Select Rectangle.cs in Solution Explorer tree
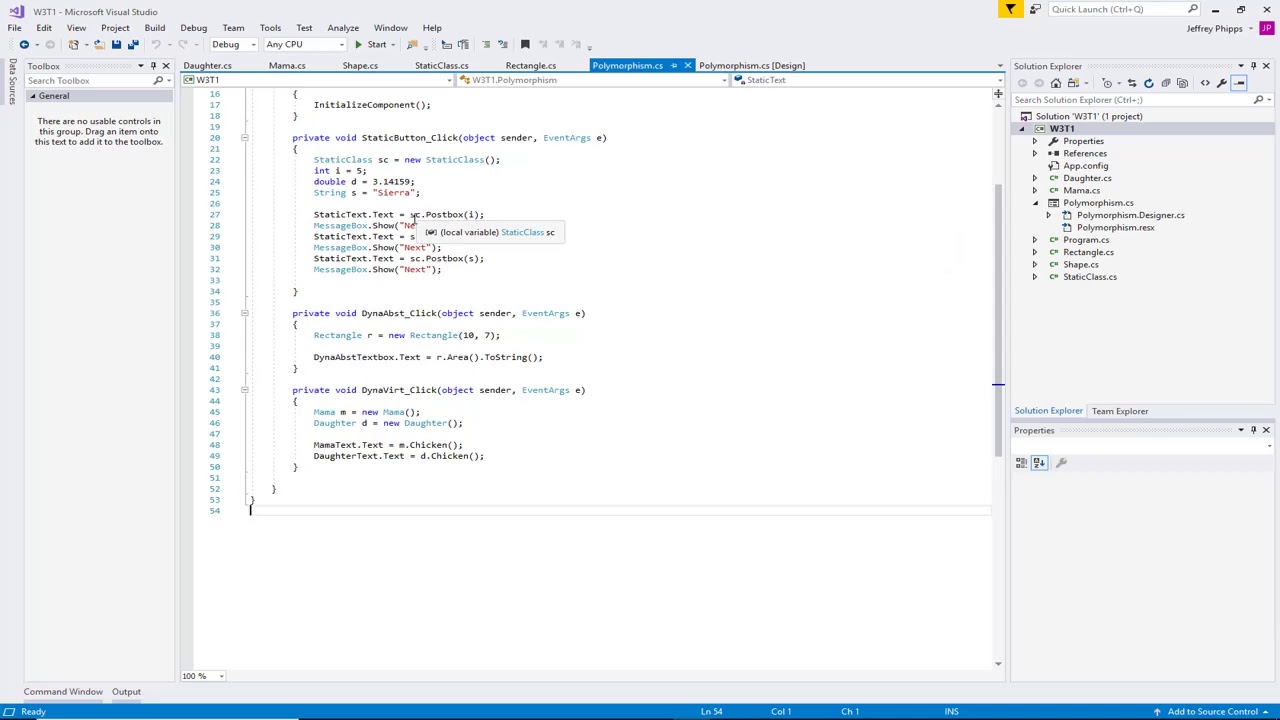Screen dimensions: 1280x720 tap(1088, 252)
